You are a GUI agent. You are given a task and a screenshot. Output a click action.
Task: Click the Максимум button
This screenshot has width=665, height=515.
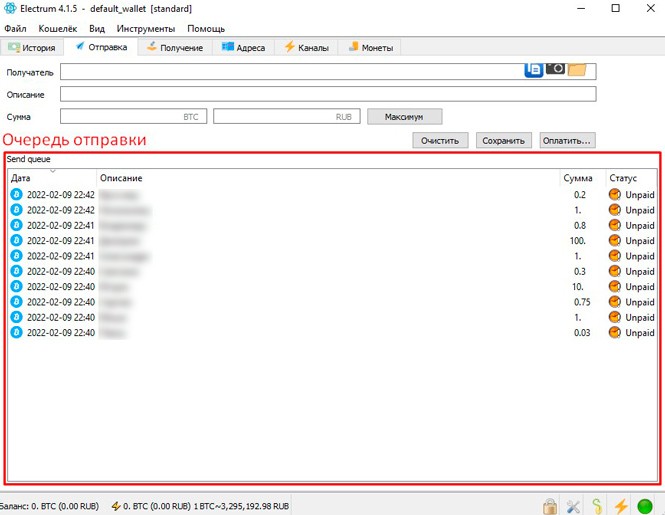pos(404,117)
